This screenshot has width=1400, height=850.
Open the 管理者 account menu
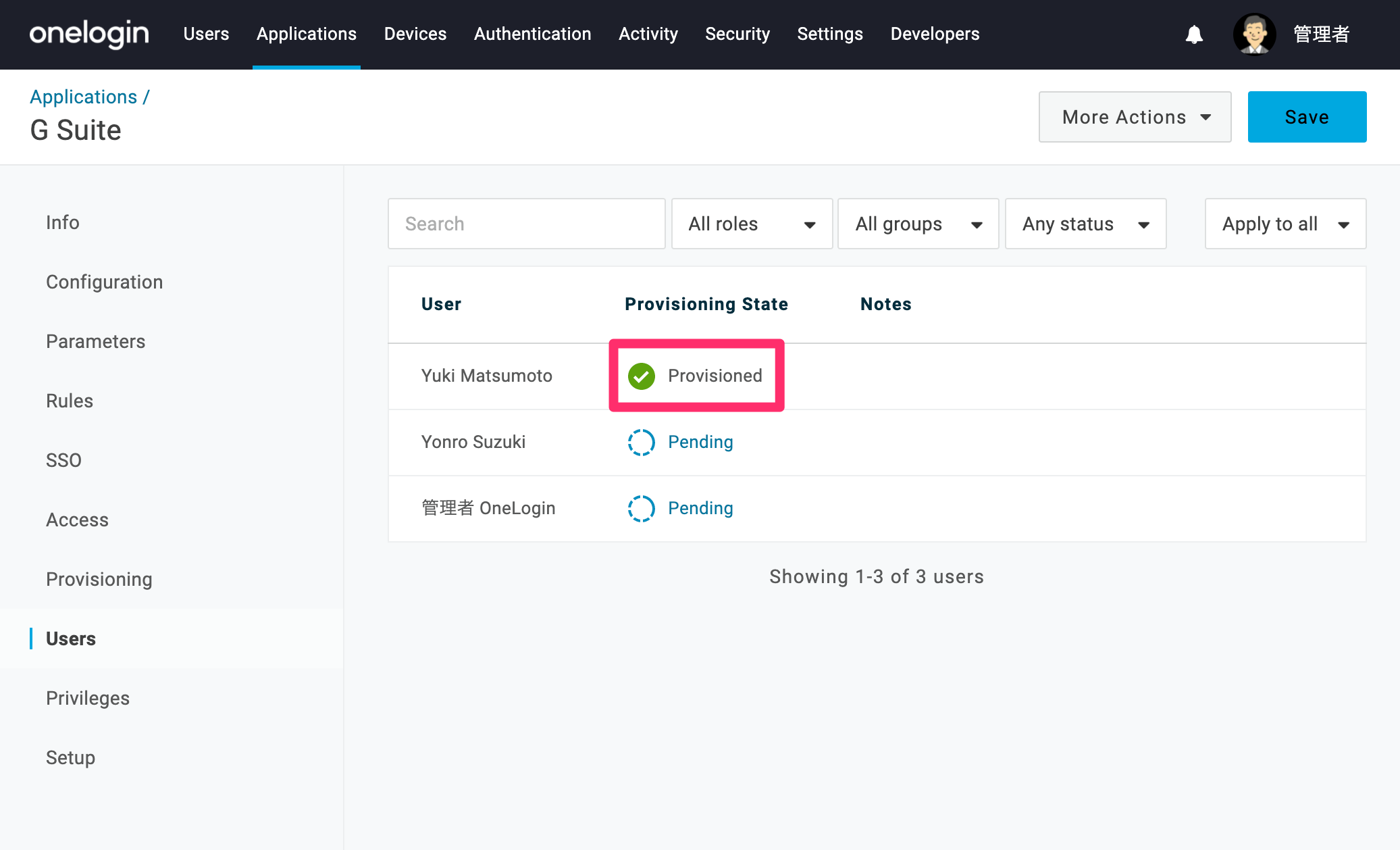coord(1321,34)
